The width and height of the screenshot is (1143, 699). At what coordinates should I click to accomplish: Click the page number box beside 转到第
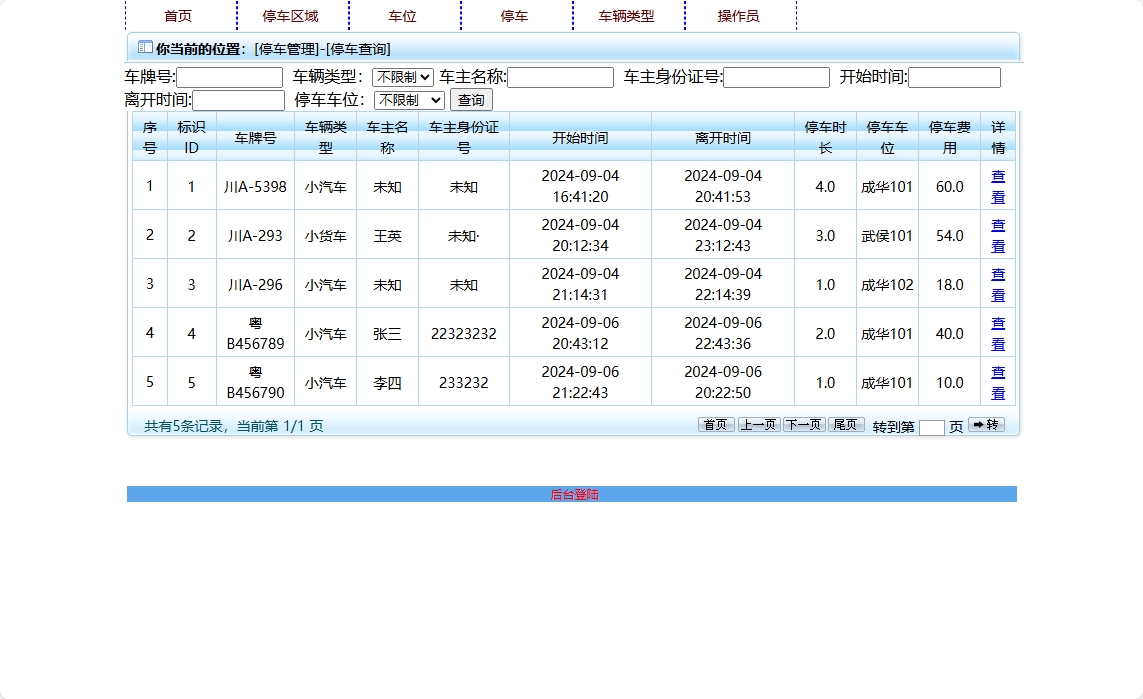[932, 427]
